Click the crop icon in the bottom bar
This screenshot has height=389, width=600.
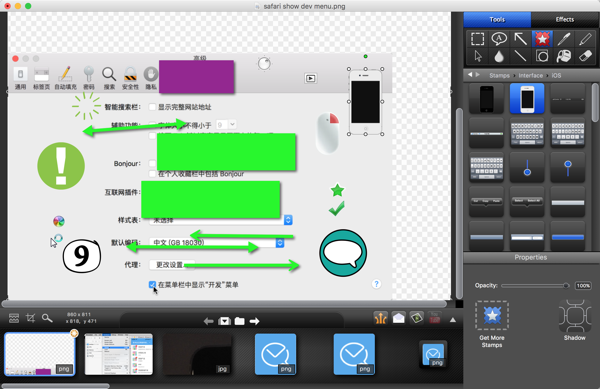tap(30, 318)
